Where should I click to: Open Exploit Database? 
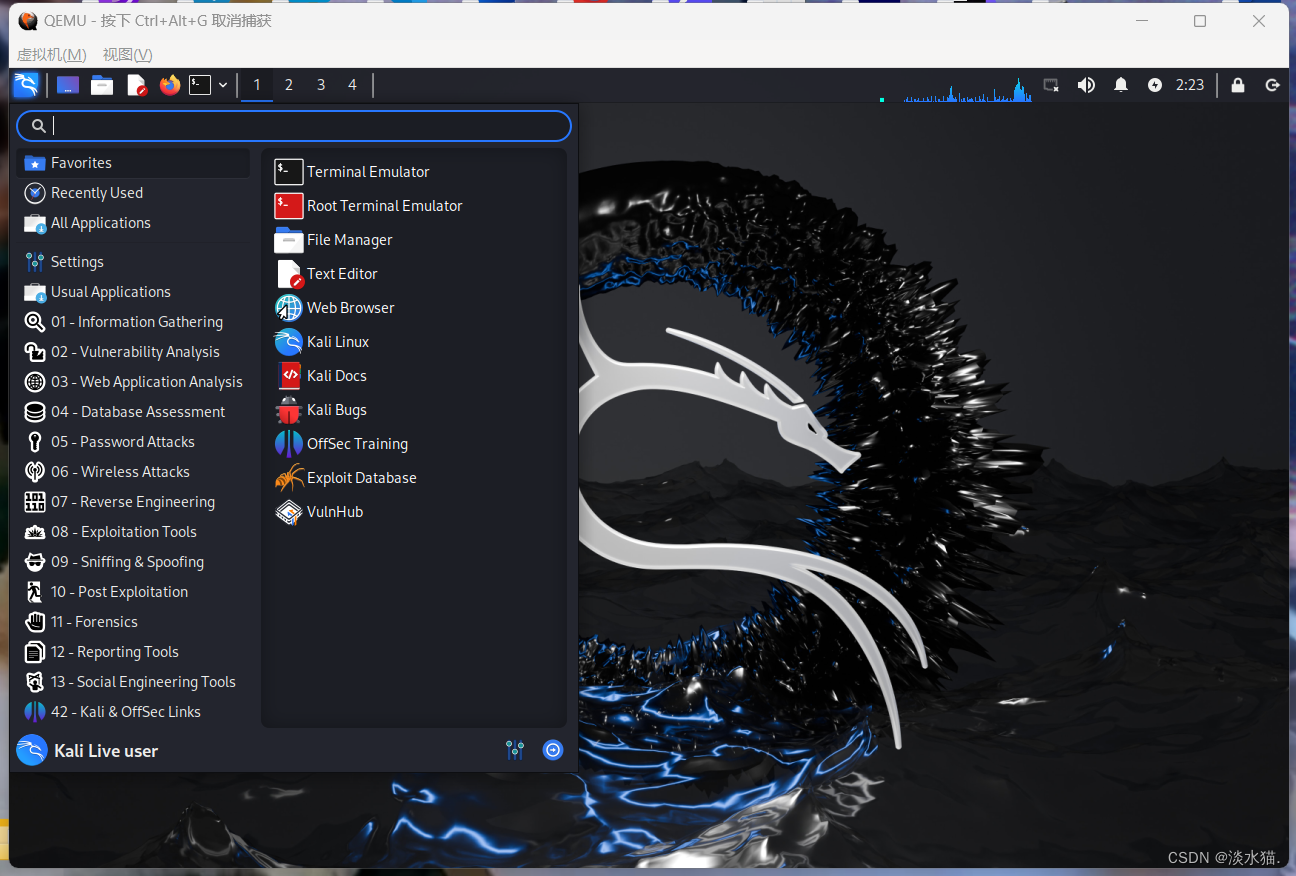[414, 478]
